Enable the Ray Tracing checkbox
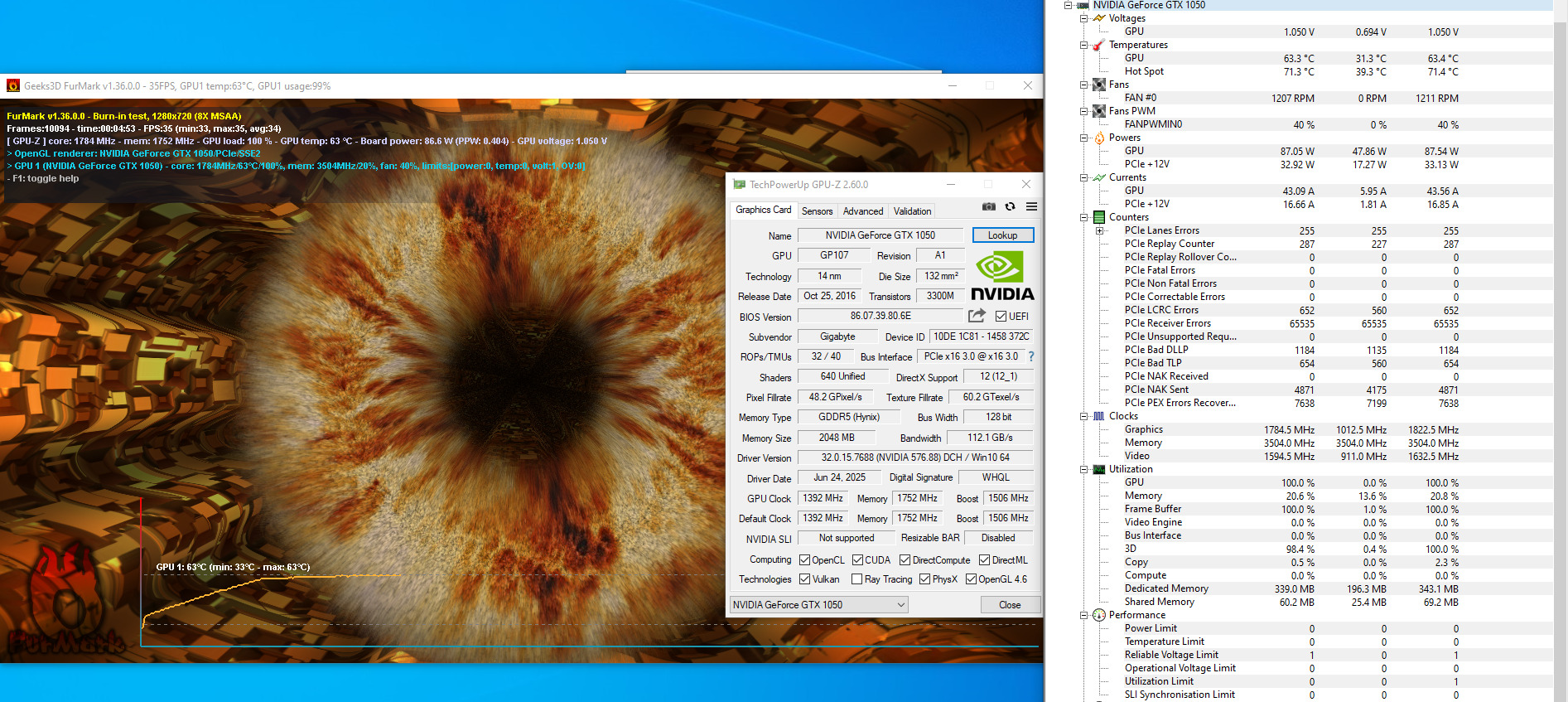 [x=857, y=579]
